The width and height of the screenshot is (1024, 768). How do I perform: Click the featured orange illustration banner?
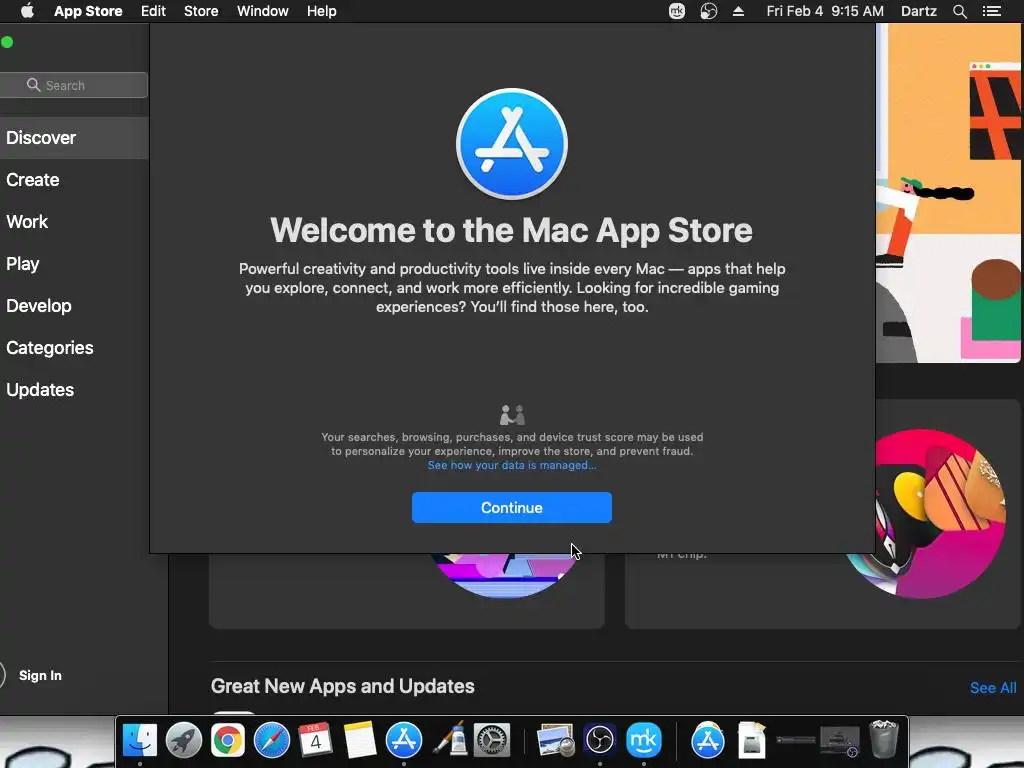(948, 193)
